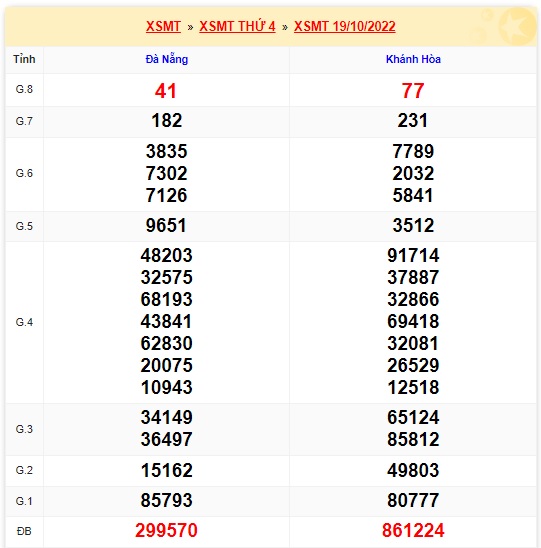Viewport: 541px width, 548px height.
Task: Select Đà Nẵng G.1 number 85793
Action: pyautogui.click(x=167, y=500)
